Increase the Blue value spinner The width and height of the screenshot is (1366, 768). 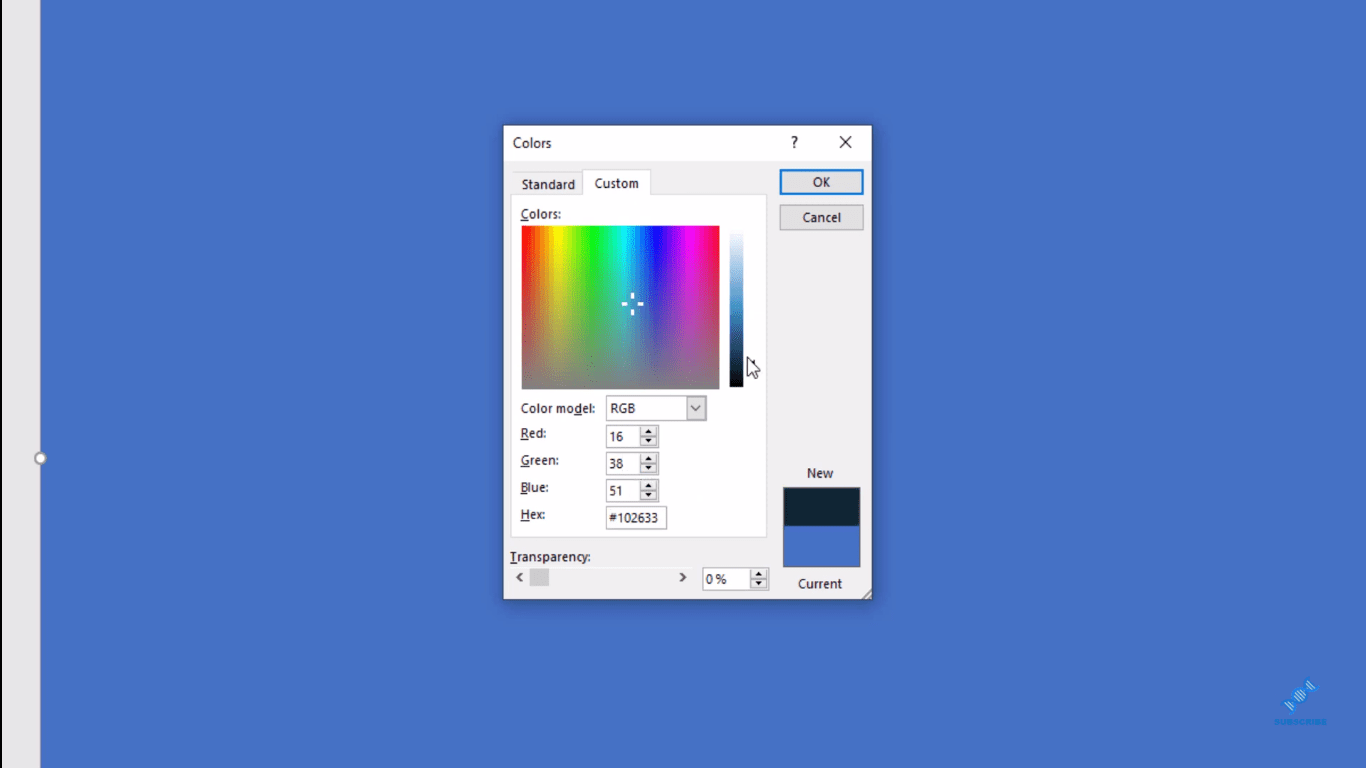[648, 486]
